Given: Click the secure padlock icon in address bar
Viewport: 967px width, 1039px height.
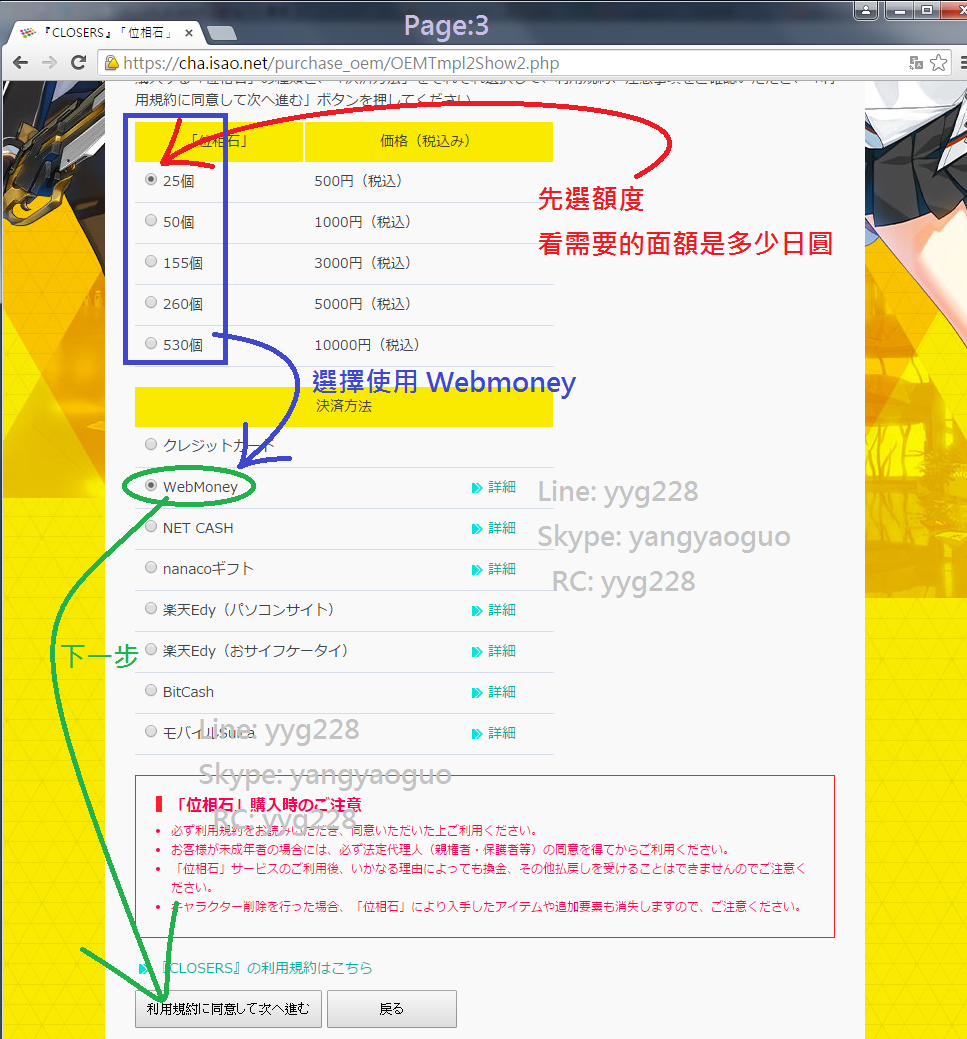Looking at the screenshot, I should [111, 63].
